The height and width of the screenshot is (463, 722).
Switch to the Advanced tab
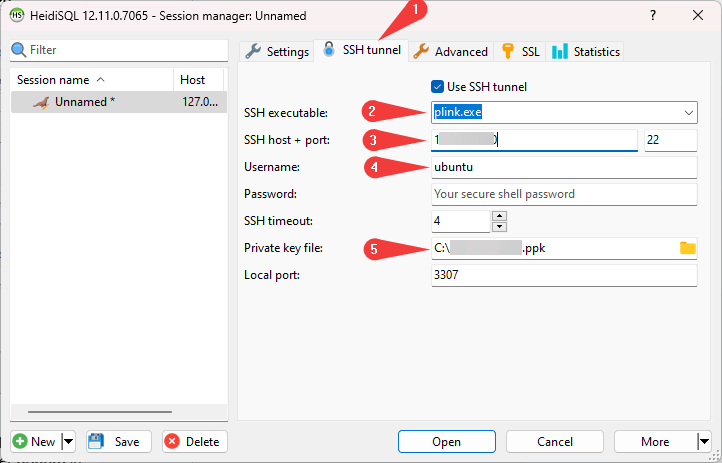coord(451,51)
